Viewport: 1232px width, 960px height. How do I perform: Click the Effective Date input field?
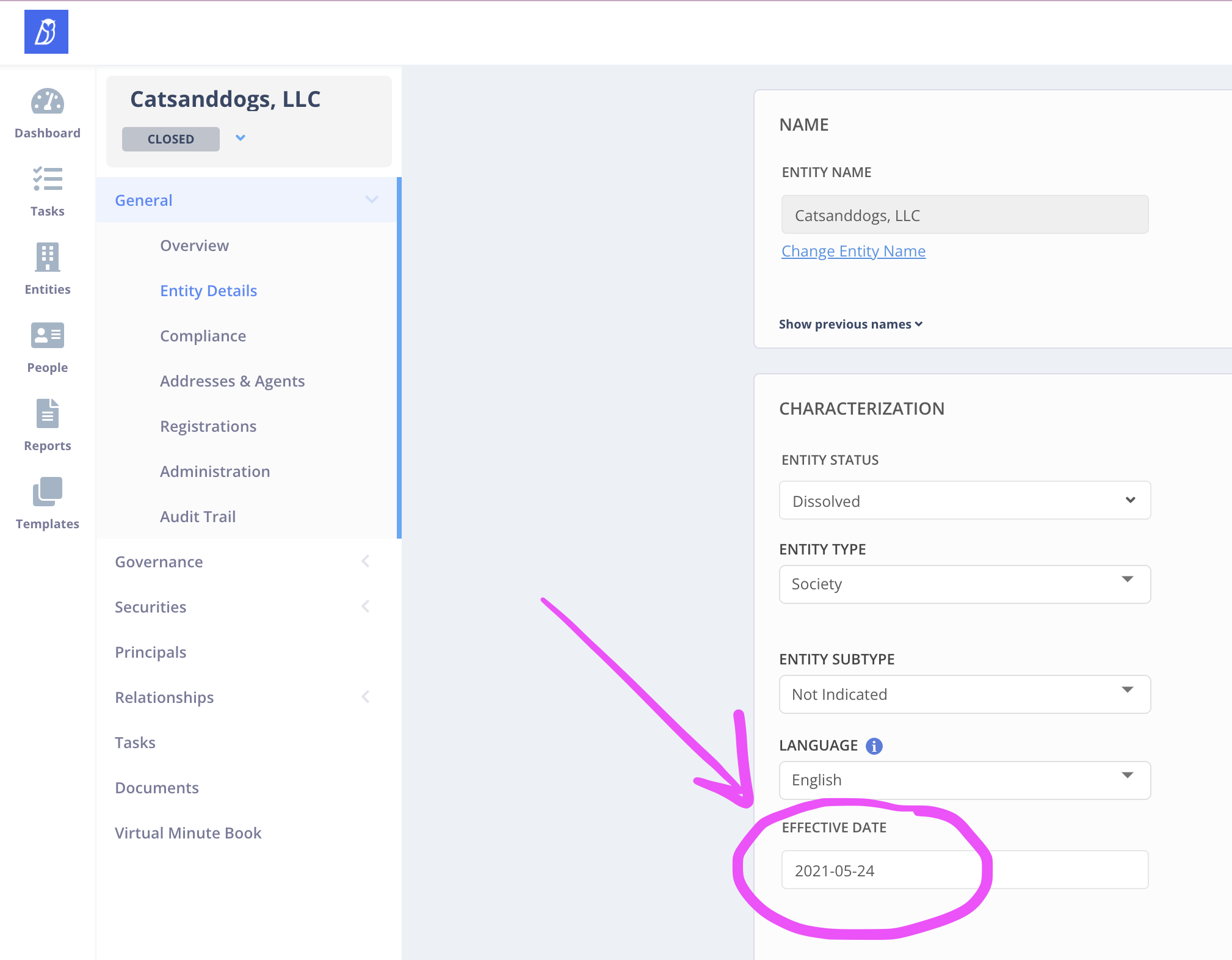(x=965, y=870)
